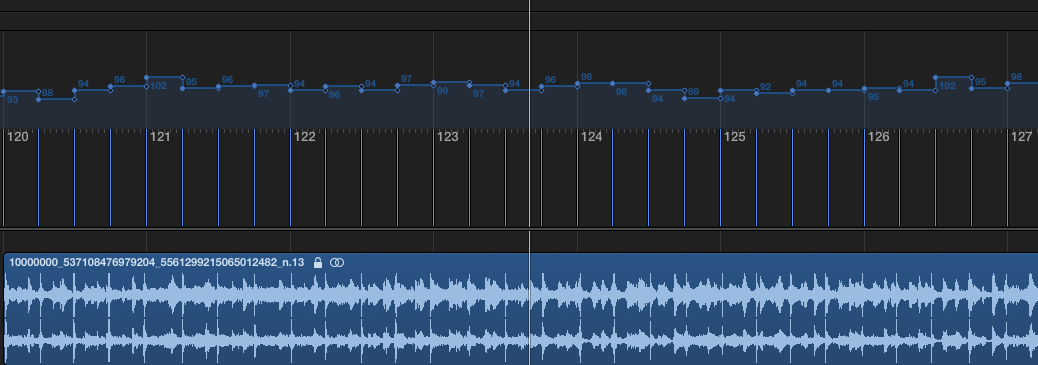Select the audio region name 10000000_537108476979204
The width and height of the screenshot is (1038, 365).
tap(156, 262)
